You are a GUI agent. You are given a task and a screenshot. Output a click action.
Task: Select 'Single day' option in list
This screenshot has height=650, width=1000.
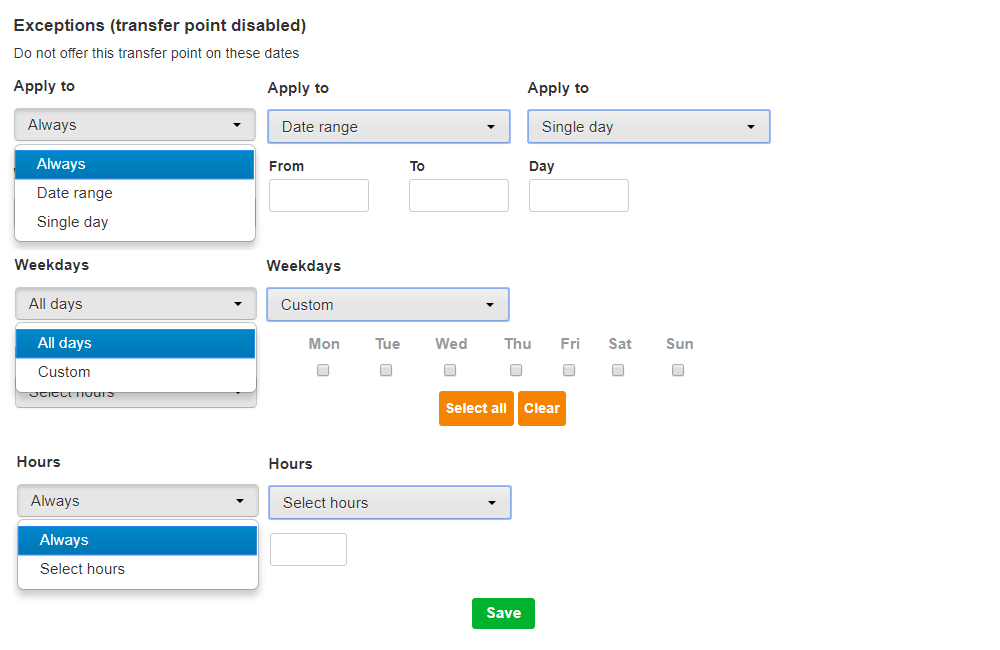point(72,222)
